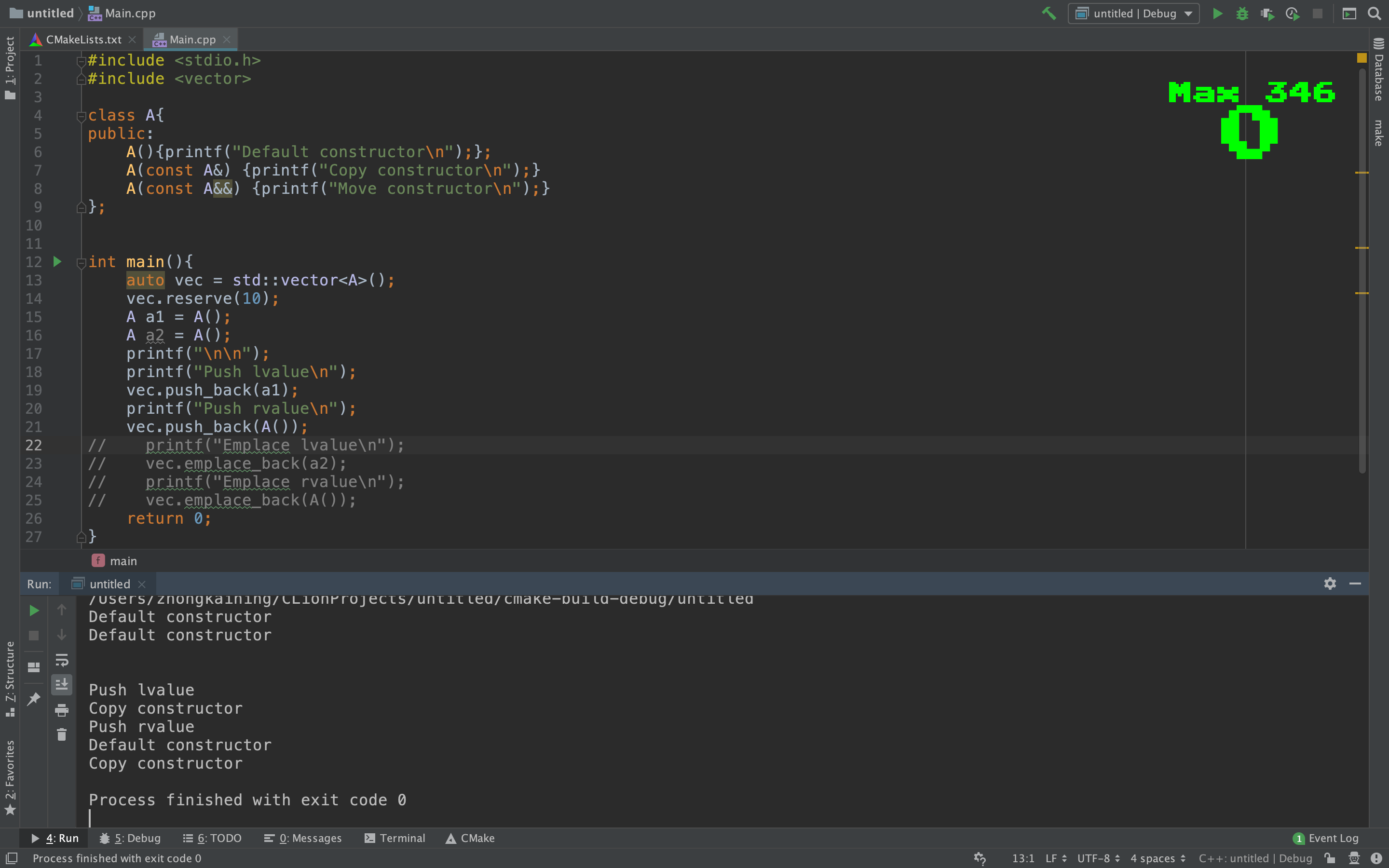Screen dimensions: 1389x868
Task: Click the Run panel stop icon
Action: (x=34, y=636)
